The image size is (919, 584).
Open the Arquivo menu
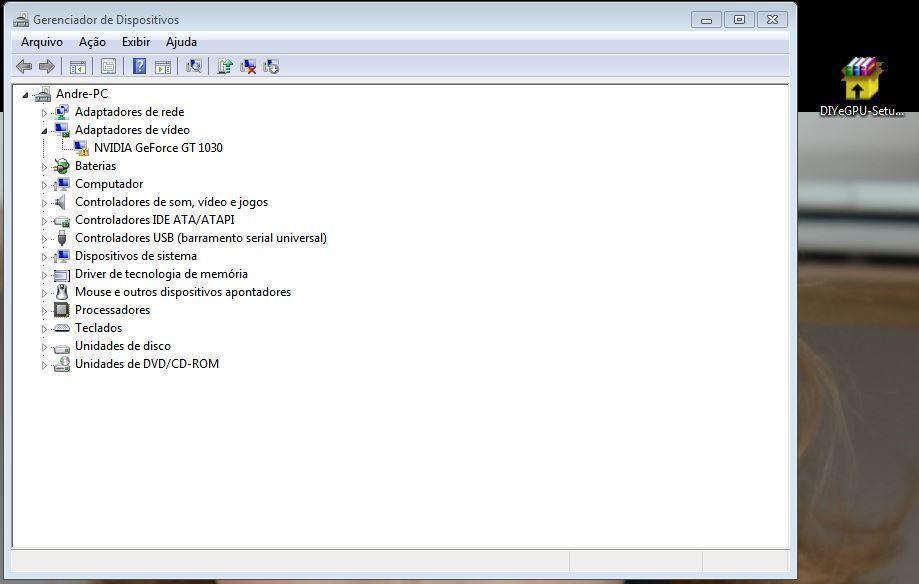42,42
